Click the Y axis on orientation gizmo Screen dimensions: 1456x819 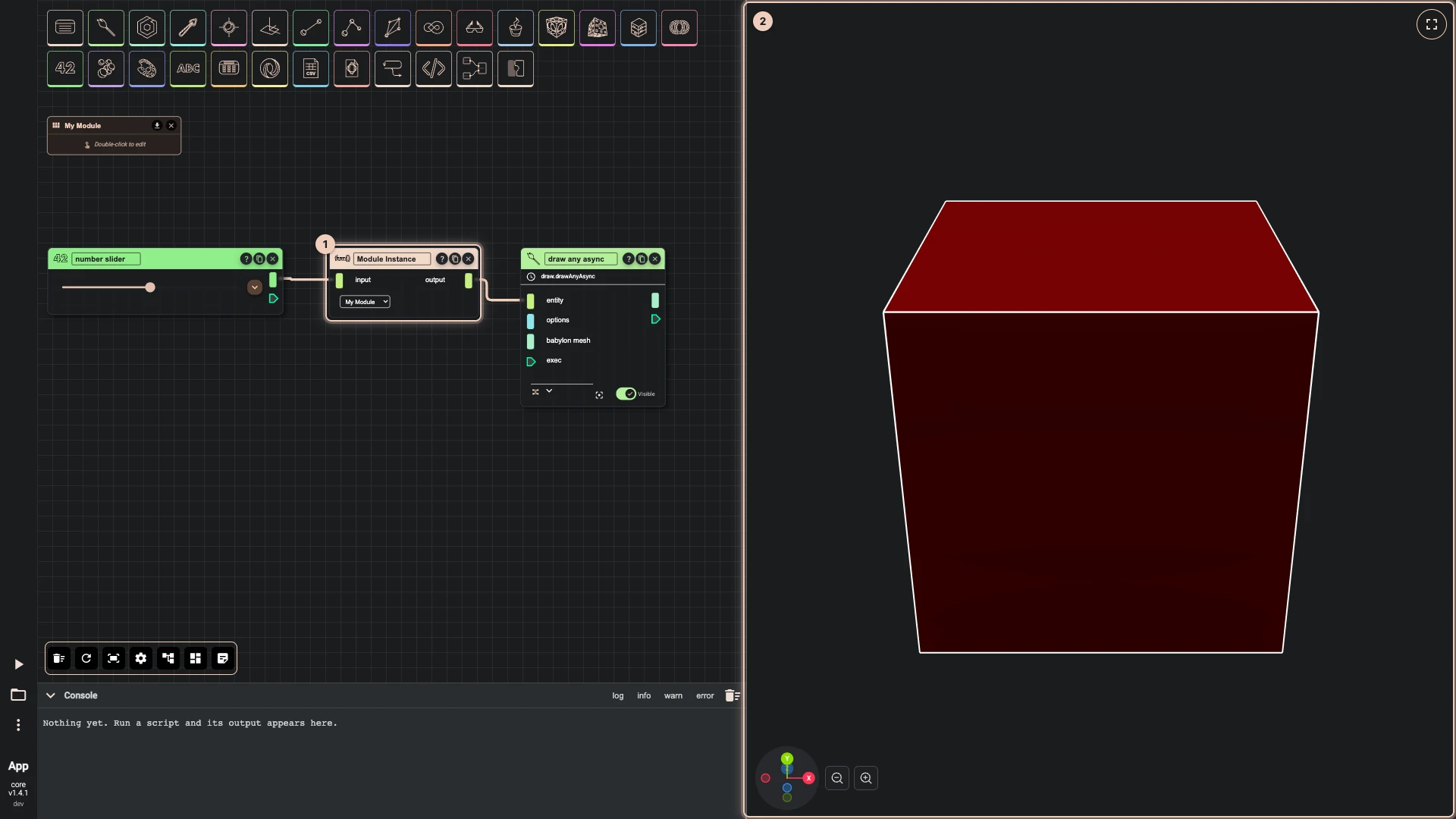coord(787,758)
